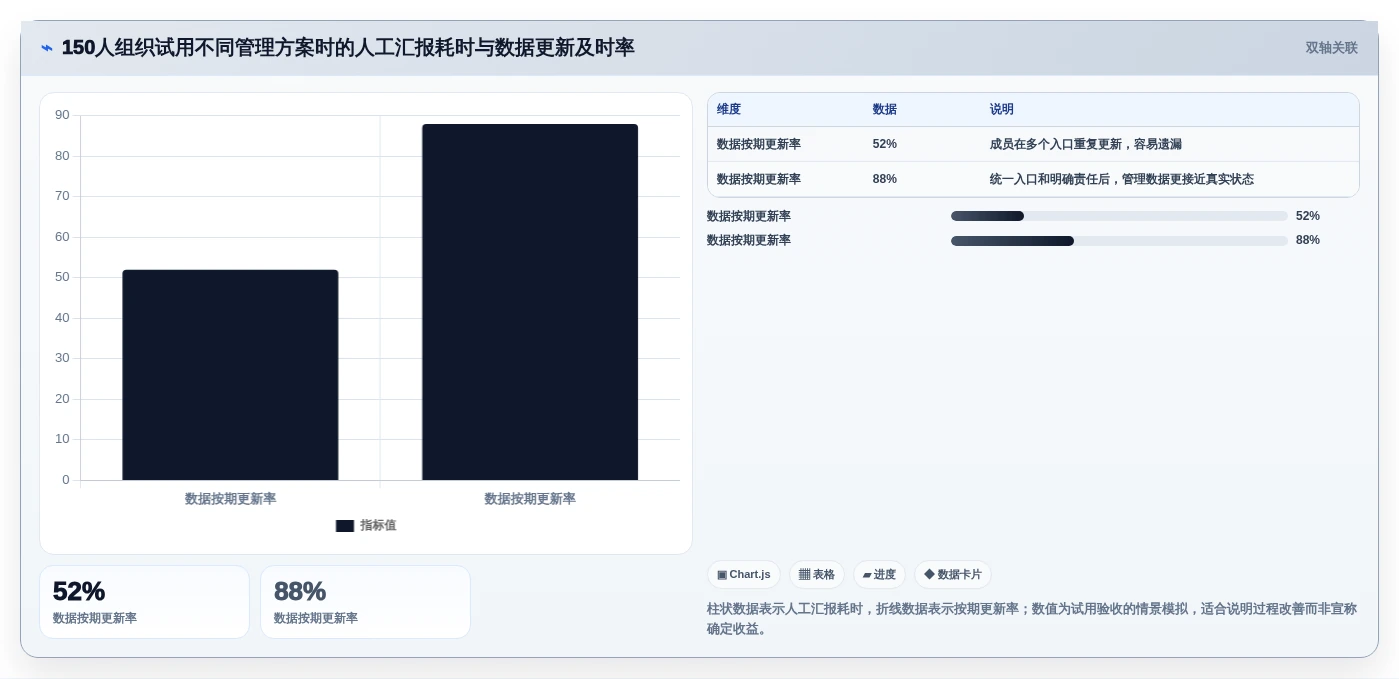Click the 88% cell in the table
The width and height of the screenshot is (1399, 679).
coord(885,179)
